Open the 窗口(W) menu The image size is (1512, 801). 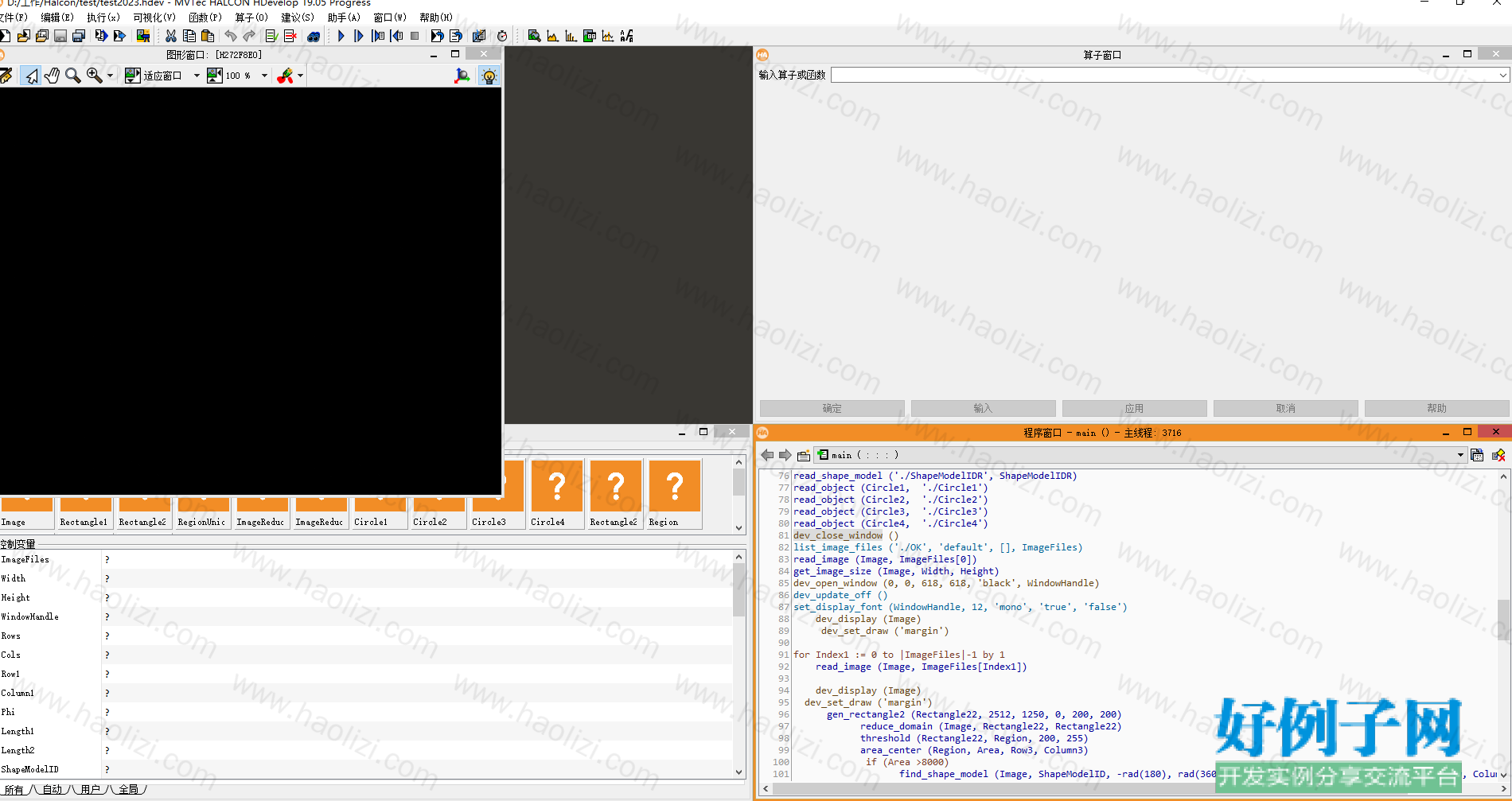click(390, 17)
